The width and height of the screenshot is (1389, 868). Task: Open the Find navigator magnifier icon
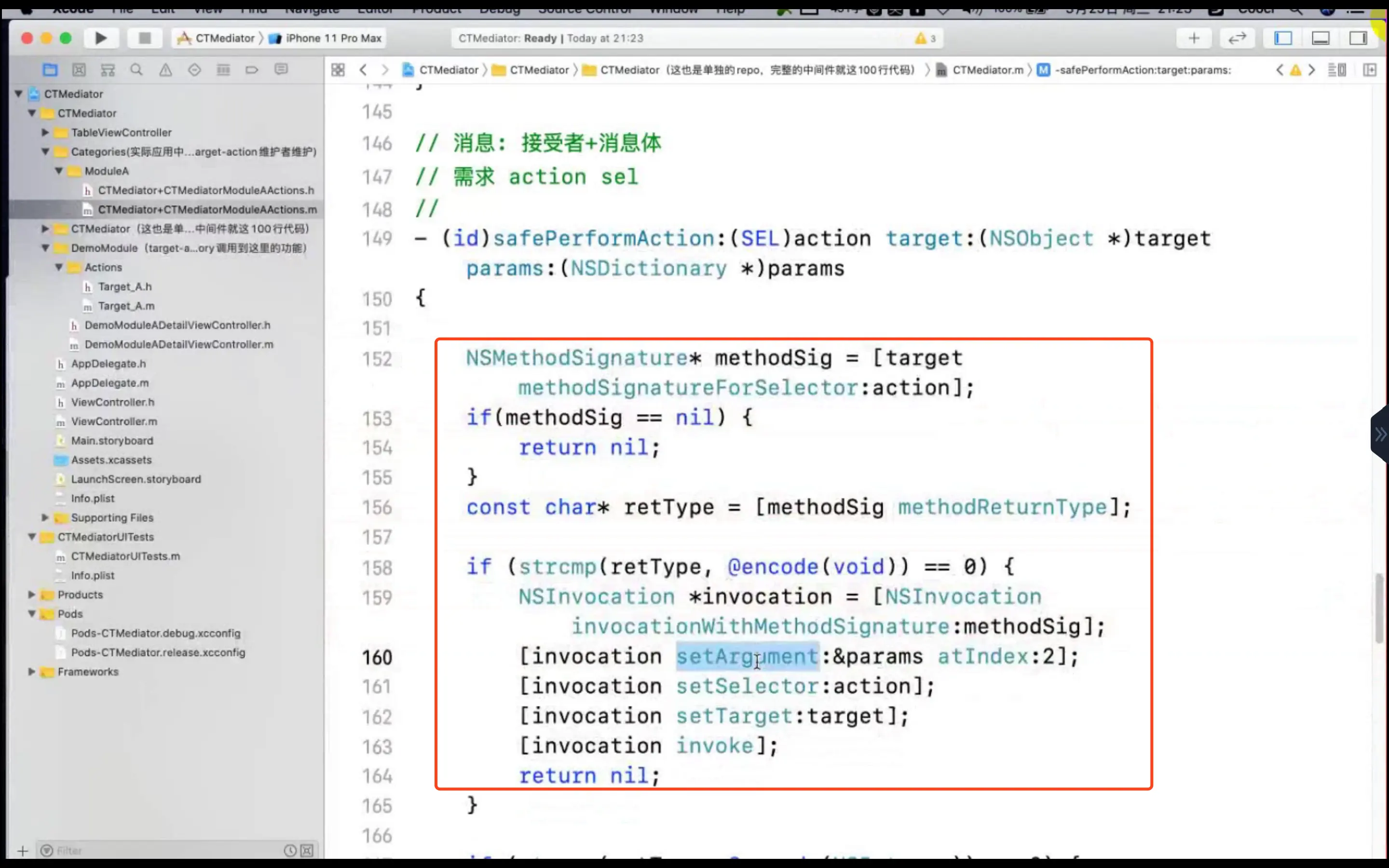click(136, 70)
